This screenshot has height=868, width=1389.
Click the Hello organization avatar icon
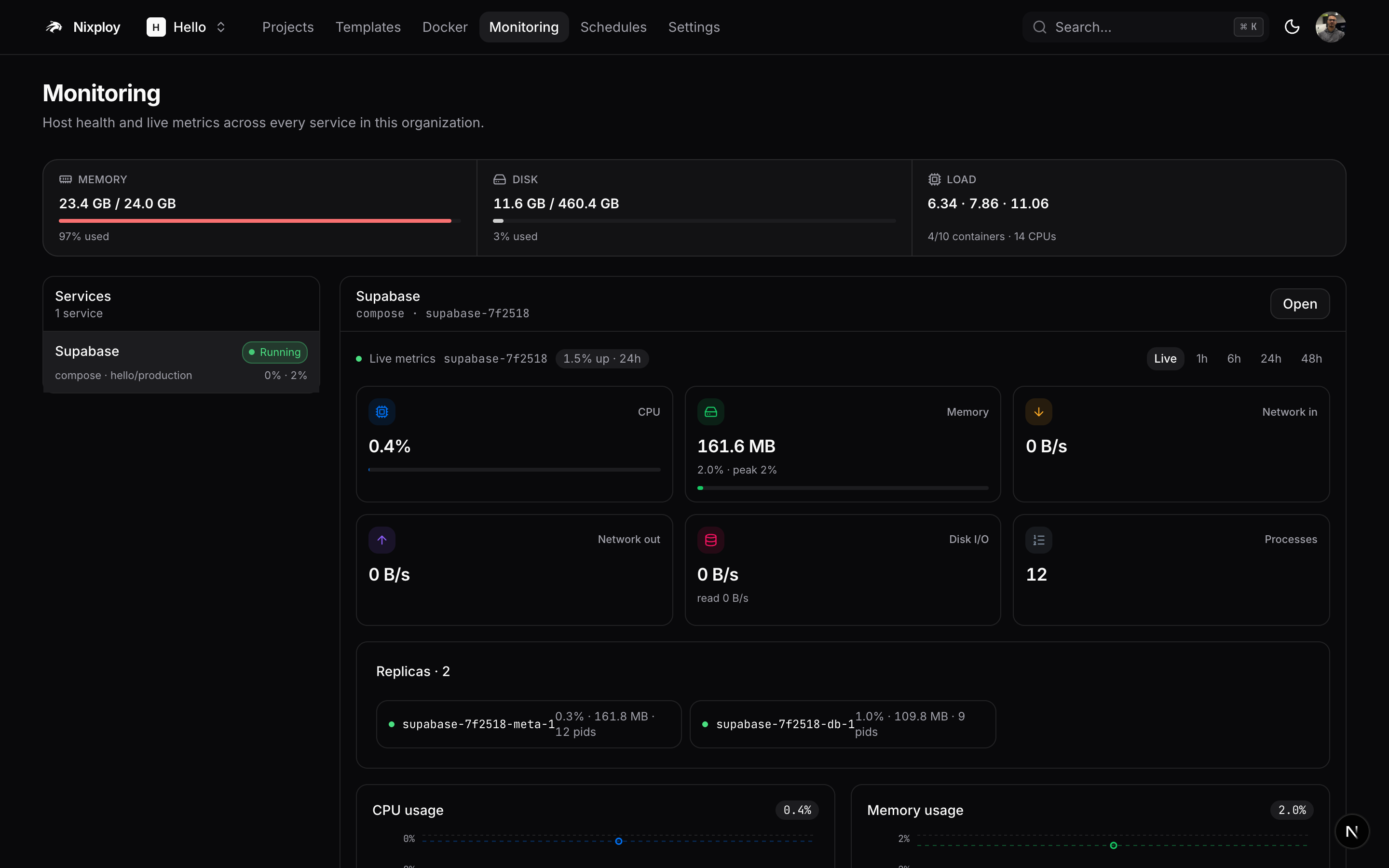click(x=156, y=27)
